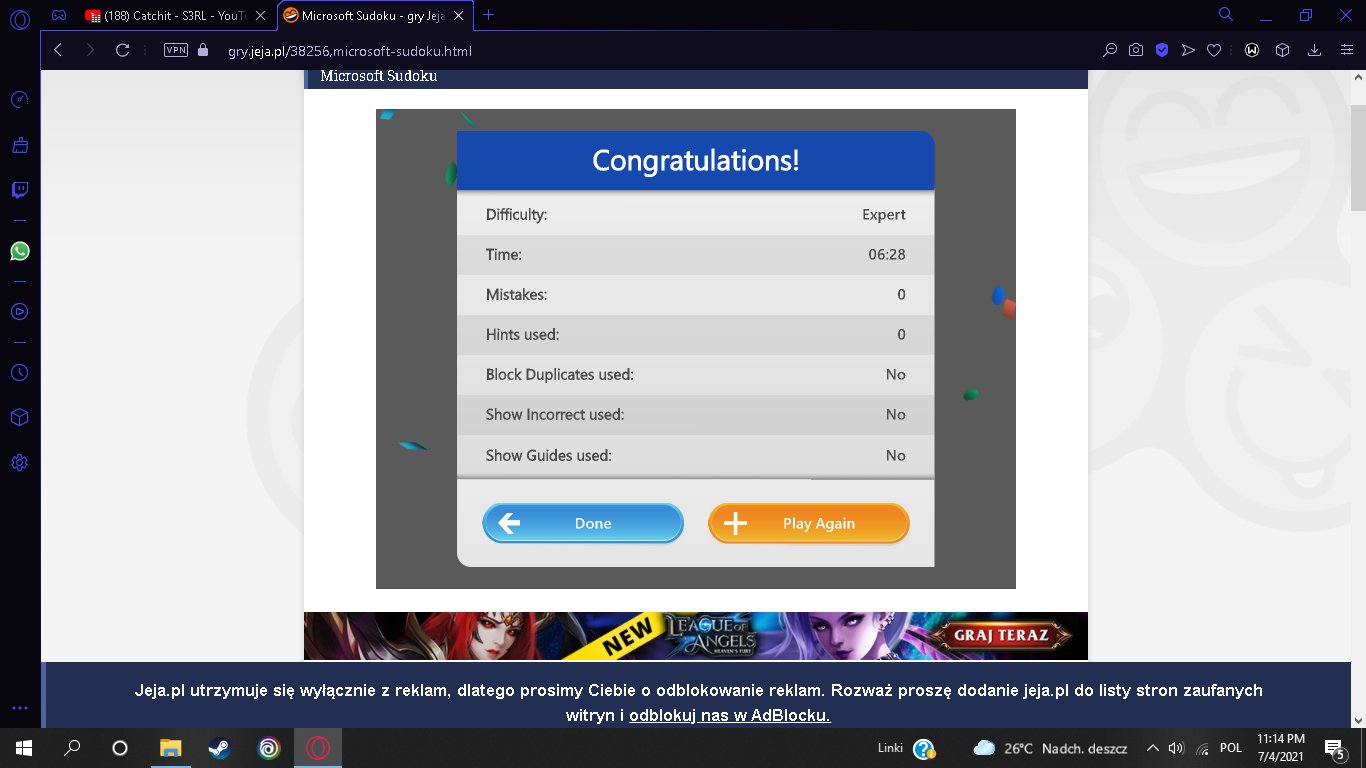Open the downloads arrow icon
The height and width of the screenshot is (768, 1366).
[1315, 50]
